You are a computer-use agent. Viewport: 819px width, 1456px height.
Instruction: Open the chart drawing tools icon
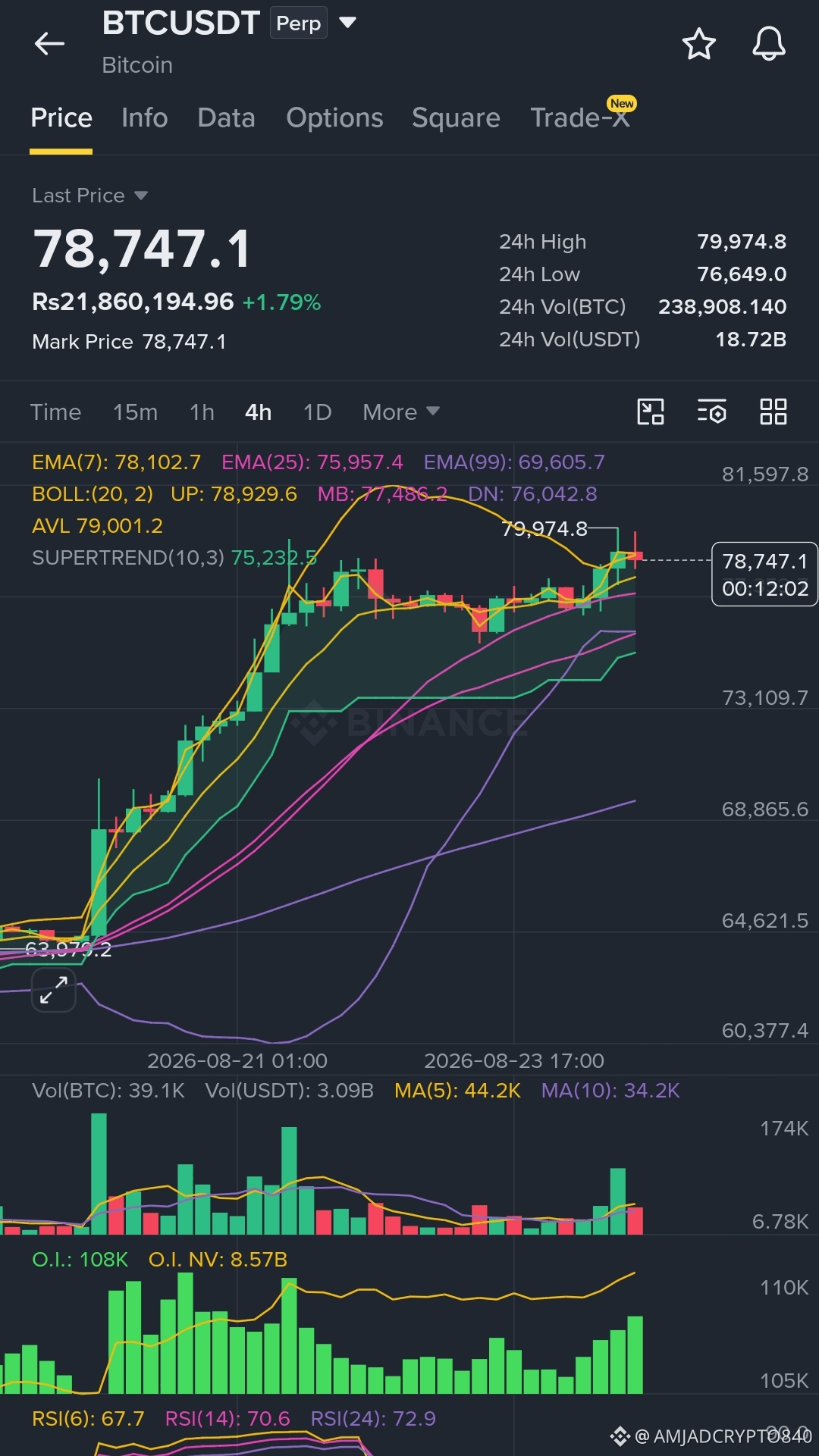pyautogui.click(x=651, y=412)
